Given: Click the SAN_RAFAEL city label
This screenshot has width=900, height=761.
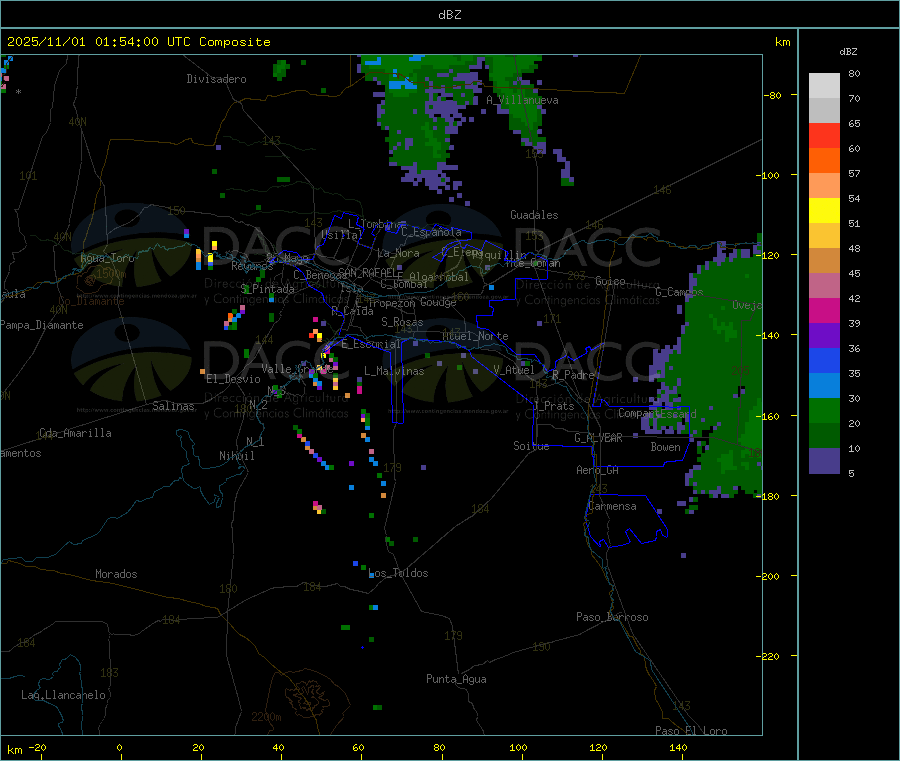Looking at the screenshot, I should coord(370,273).
